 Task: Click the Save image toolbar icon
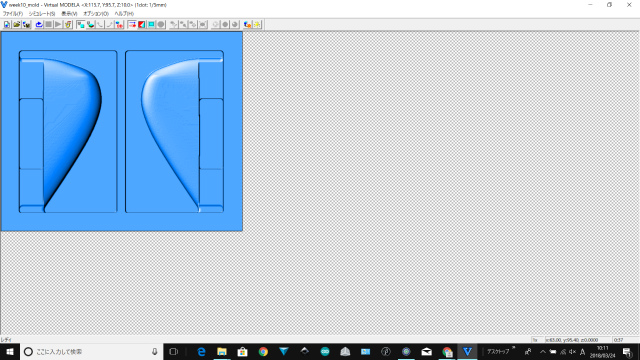pos(27,24)
